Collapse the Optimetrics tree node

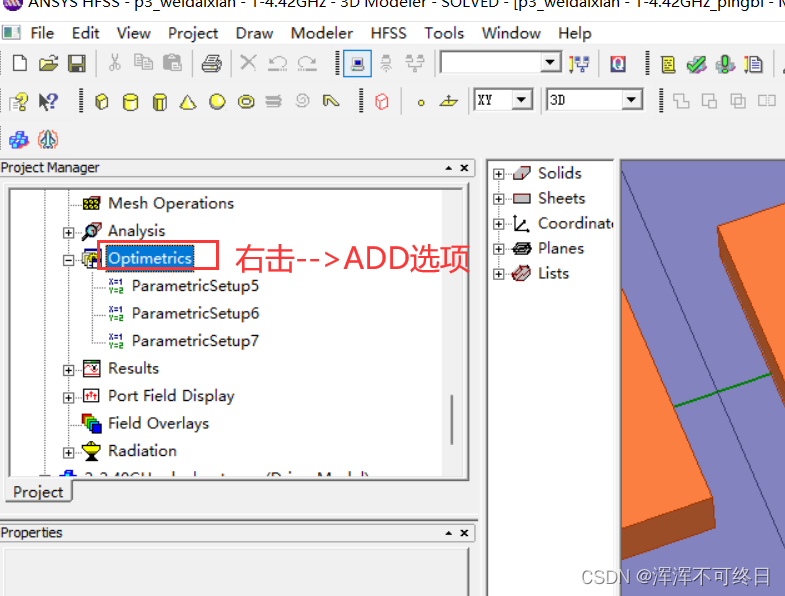(x=69, y=260)
